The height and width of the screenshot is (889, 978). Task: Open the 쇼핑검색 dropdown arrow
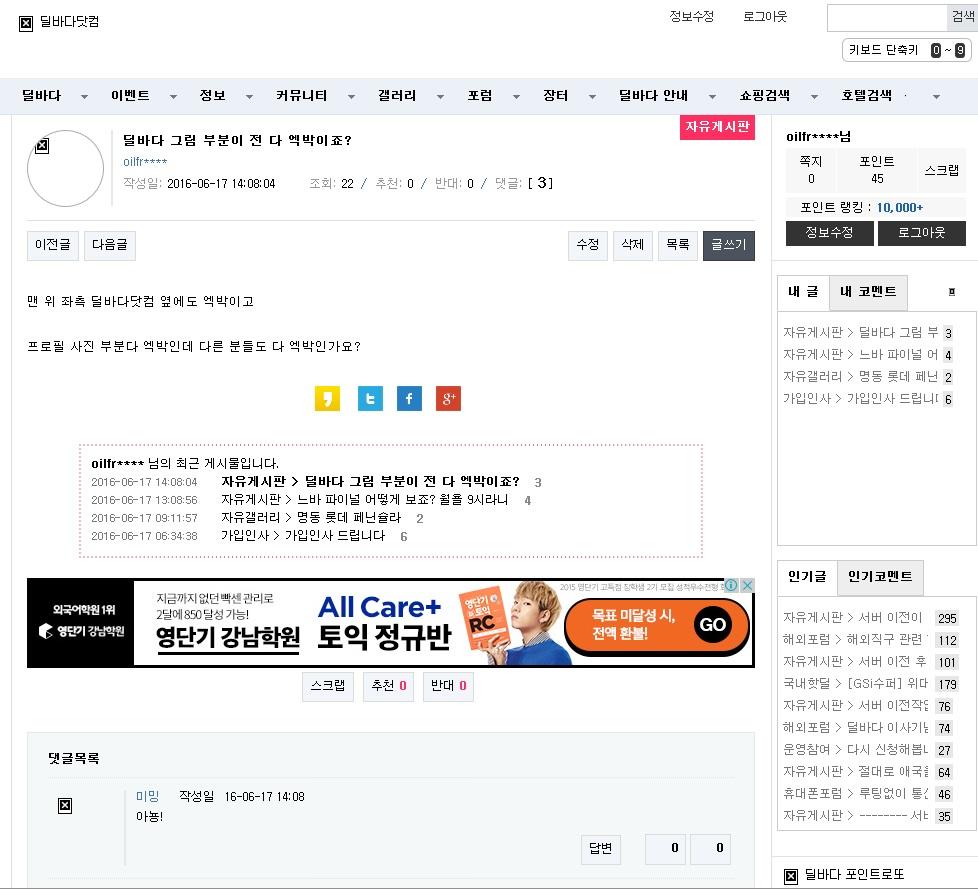pos(814,97)
